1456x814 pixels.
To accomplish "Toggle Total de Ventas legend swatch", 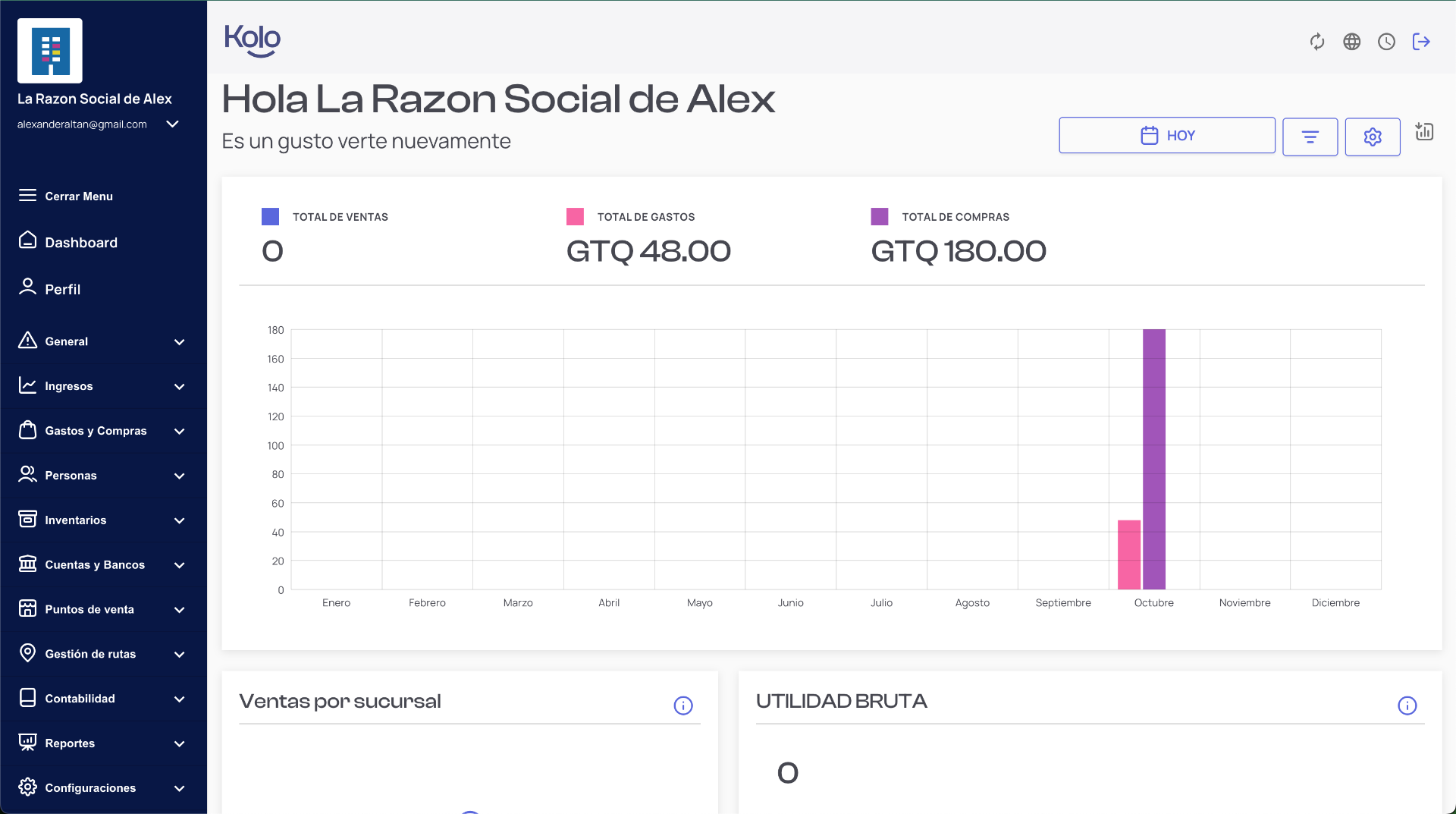I will [x=270, y=217].
